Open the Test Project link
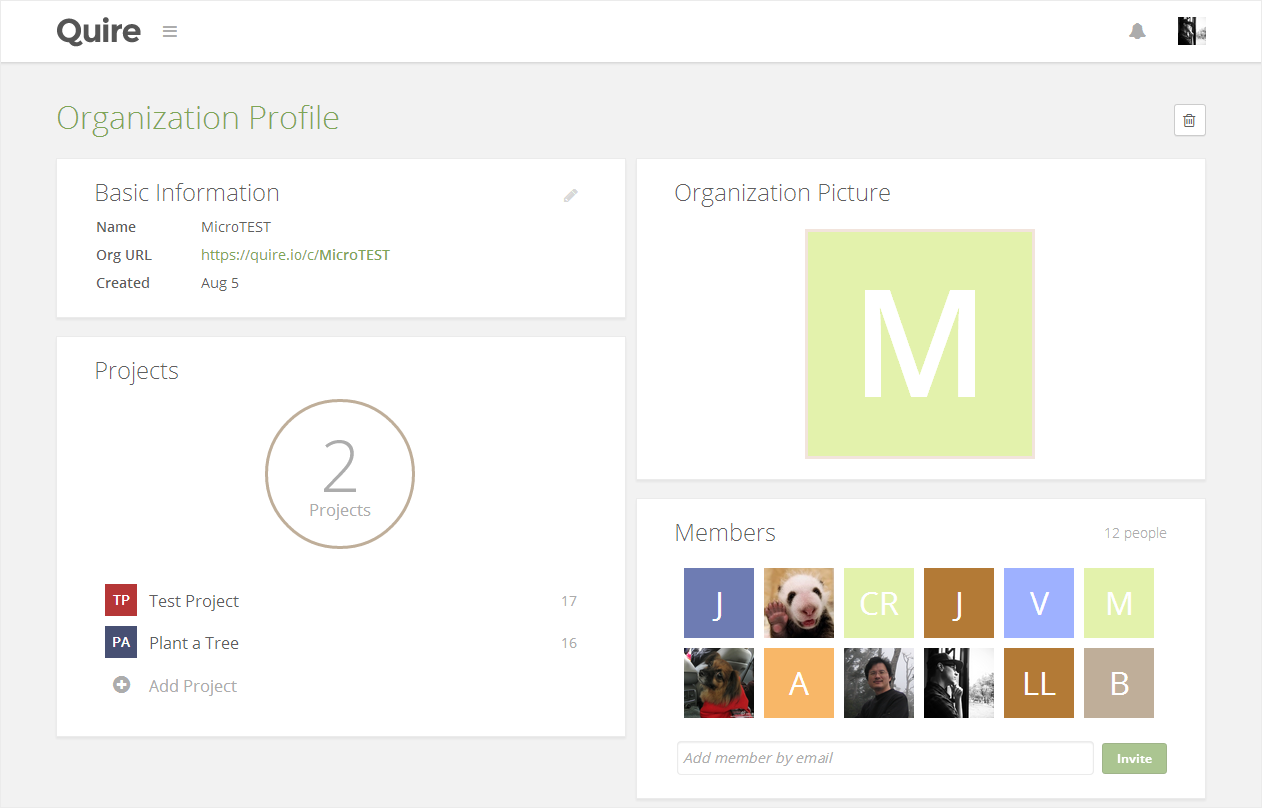This screenshot has width=1262, height=808. [194, 601]
